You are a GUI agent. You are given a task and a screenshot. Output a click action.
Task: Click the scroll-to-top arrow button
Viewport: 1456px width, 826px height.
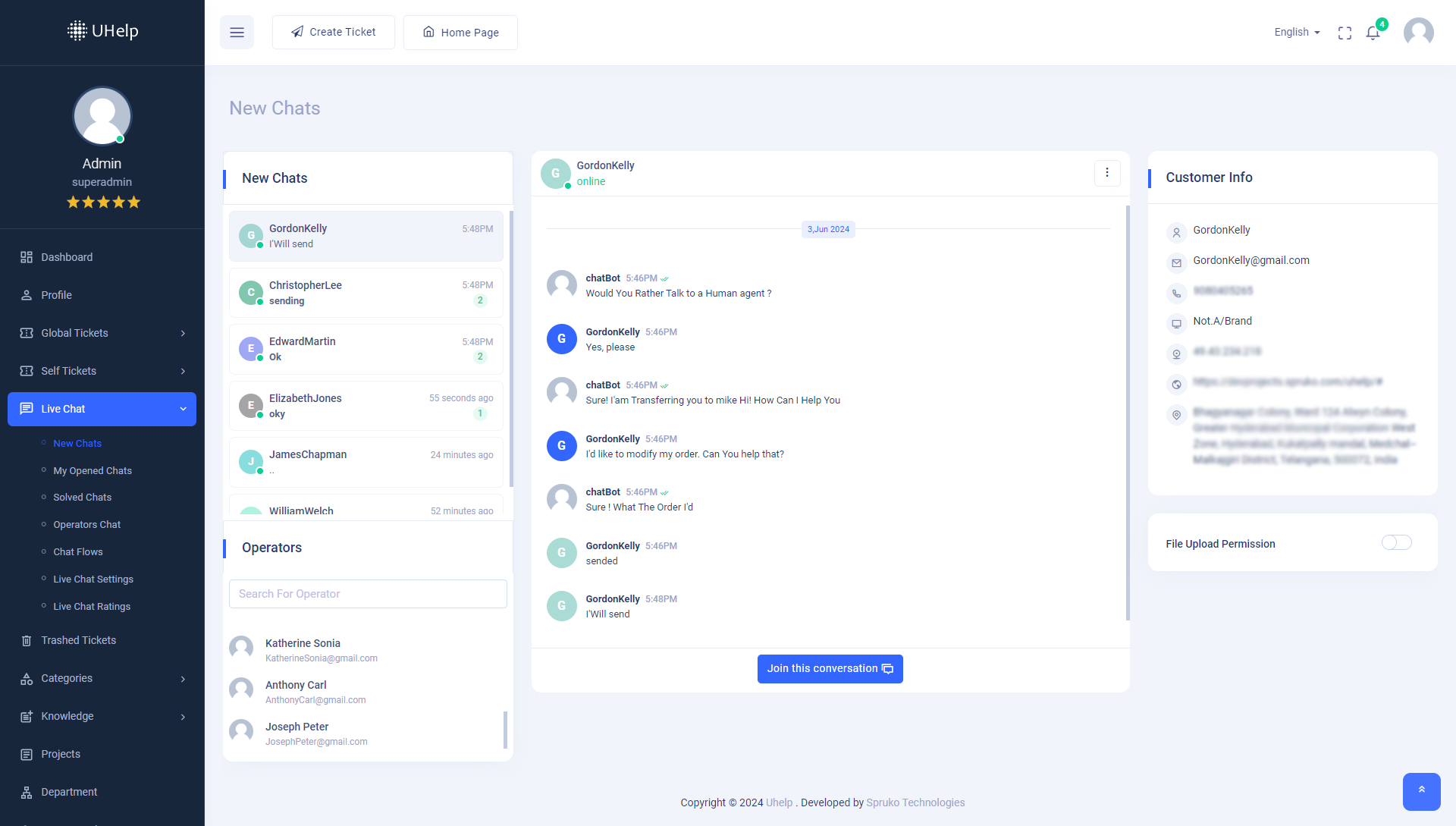[x=1421, y=791]
